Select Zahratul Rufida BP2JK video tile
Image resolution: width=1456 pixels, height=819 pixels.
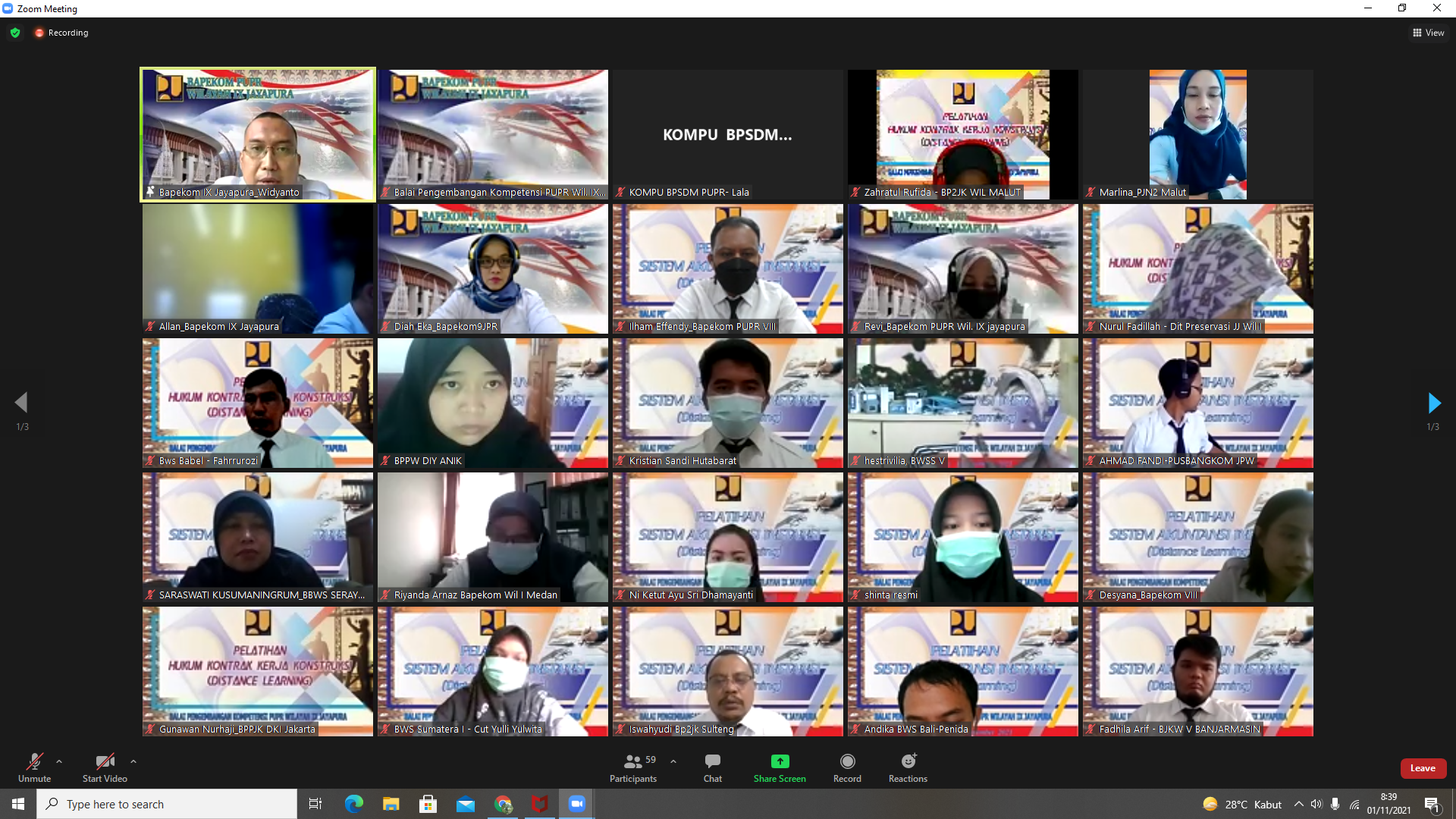click(x=963, y=134)
